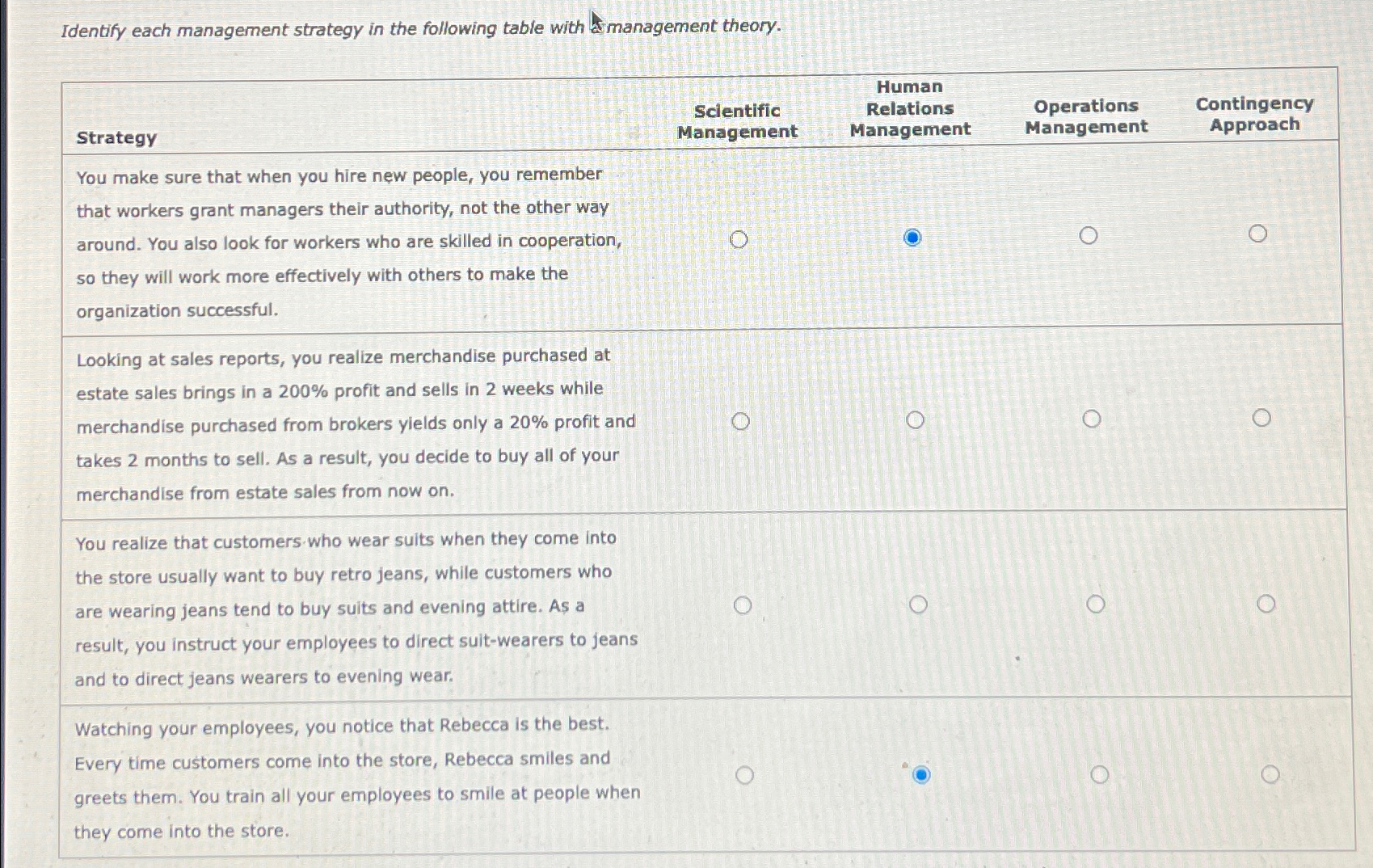The image size is (1373, 868).
Task: Select Operations Management for the Rebecca smiling strategy
Action: tap(1099, 774)
